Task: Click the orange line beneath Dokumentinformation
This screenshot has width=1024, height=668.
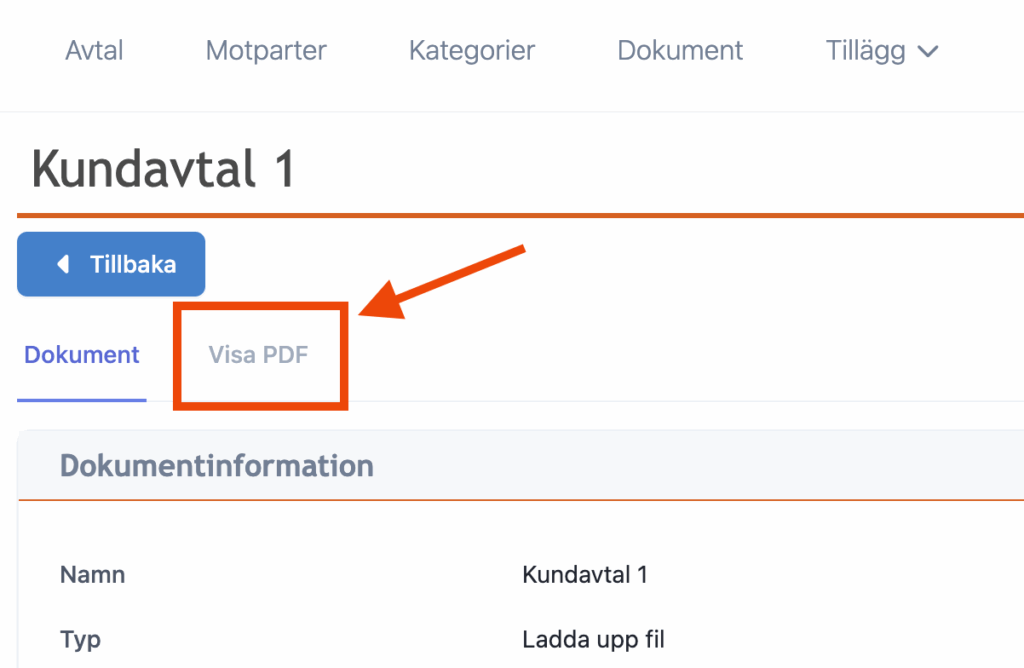Action: point(520,499)
